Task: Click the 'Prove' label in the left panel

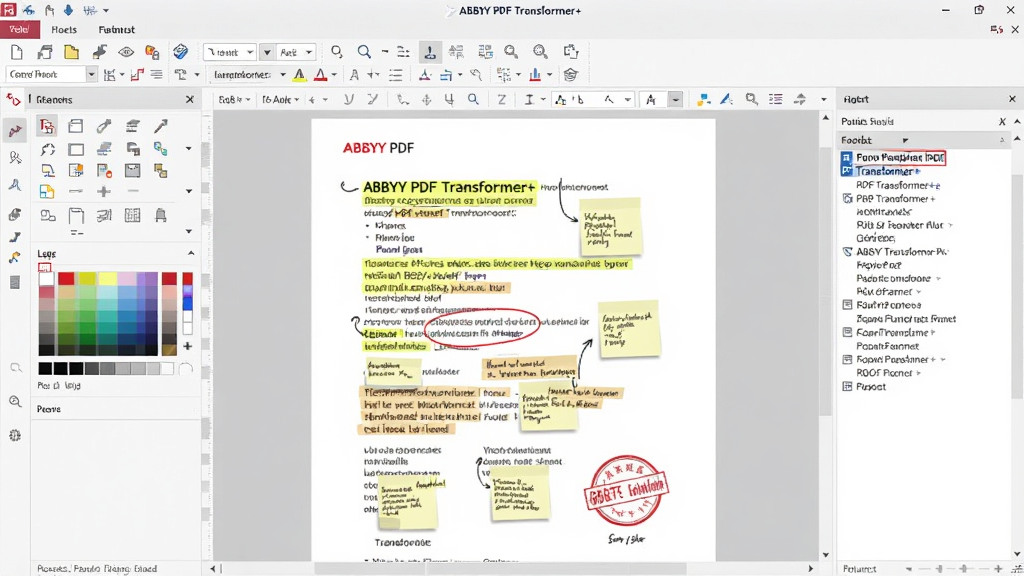Action: click(49, 409)
